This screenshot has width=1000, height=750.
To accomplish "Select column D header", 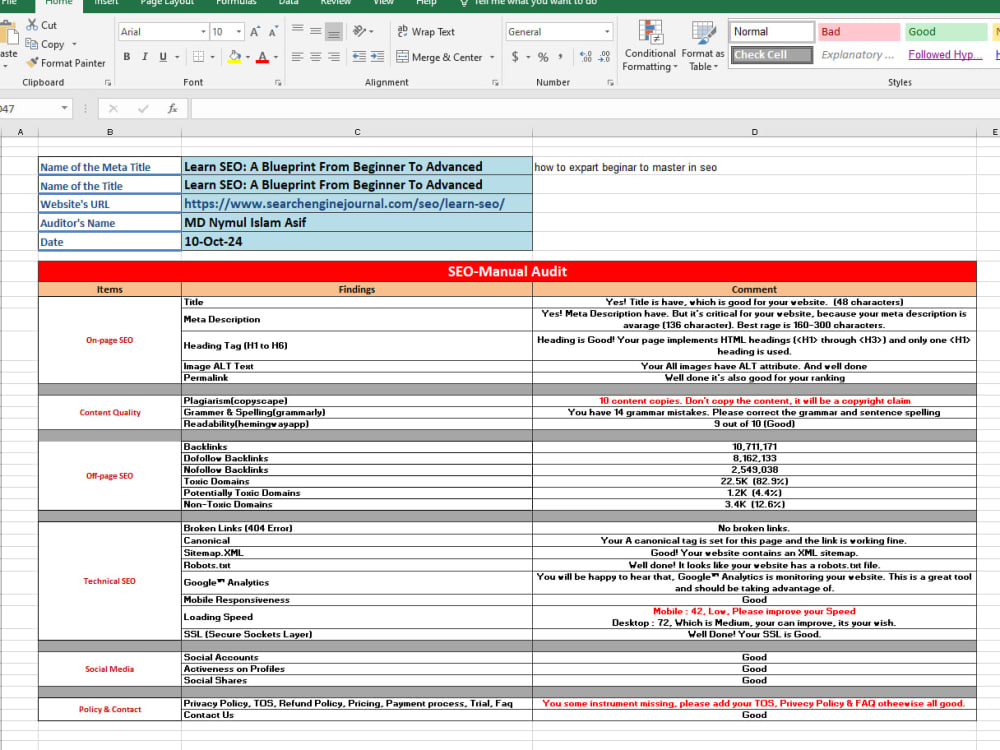I will point(754,132).
